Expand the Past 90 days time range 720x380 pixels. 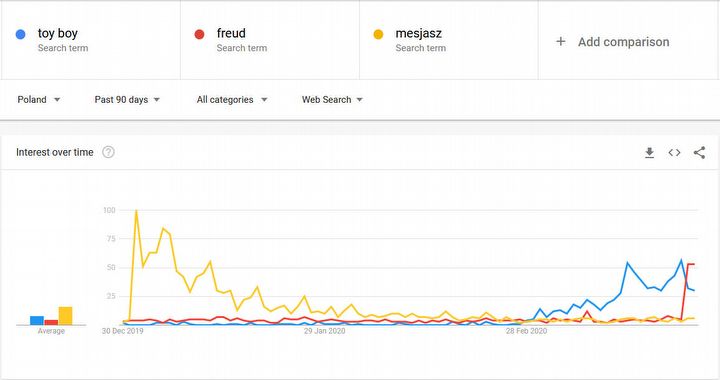point(127,100)
